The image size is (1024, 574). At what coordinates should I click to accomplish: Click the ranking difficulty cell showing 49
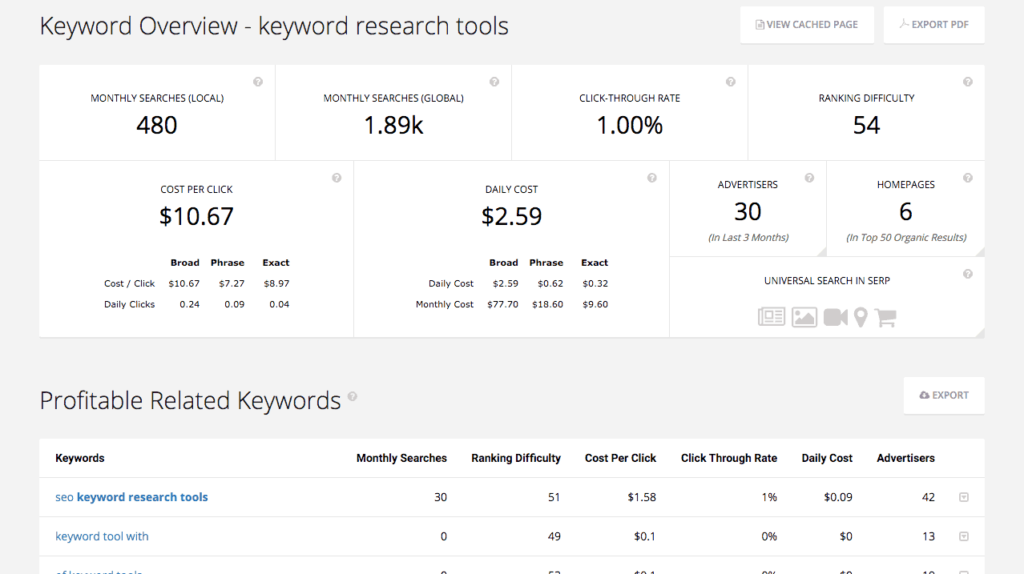click(554, 536)
